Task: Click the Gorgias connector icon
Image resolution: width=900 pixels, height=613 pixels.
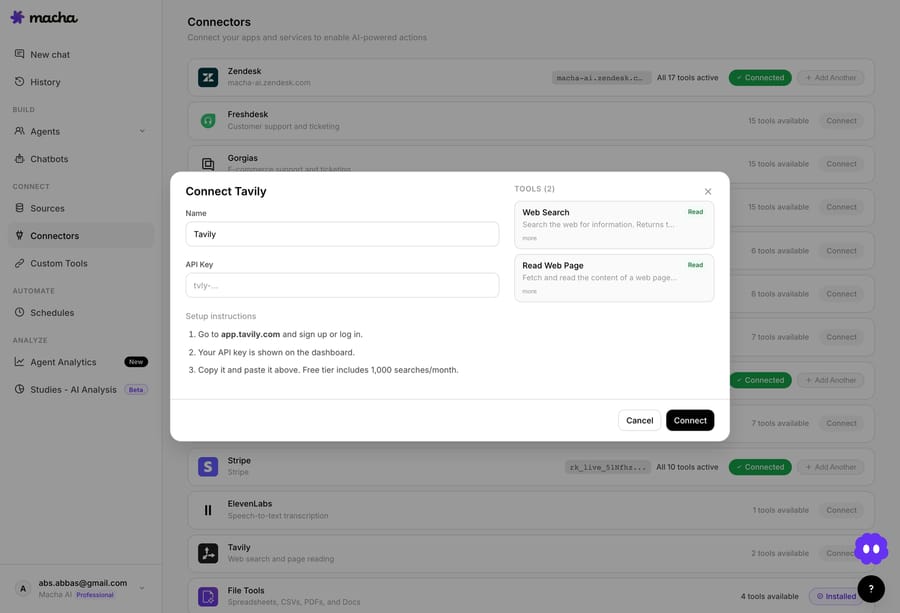Action: [x=208, y=164]
